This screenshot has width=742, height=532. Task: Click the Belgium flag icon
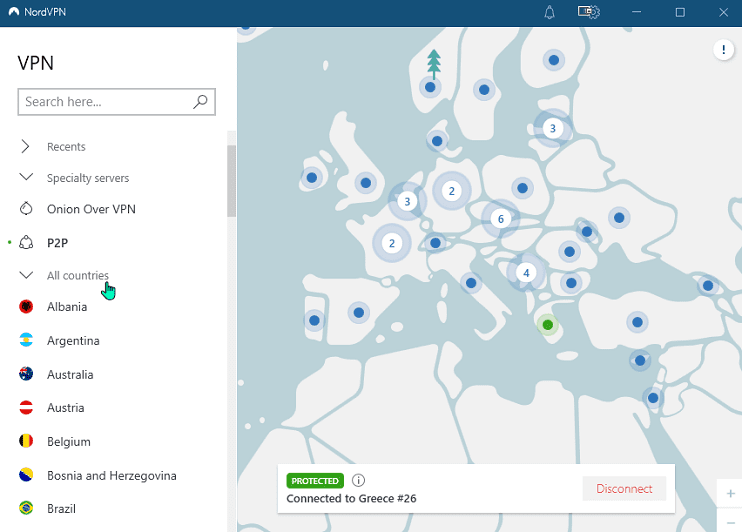pyautogui.click(x=26, y=441)
